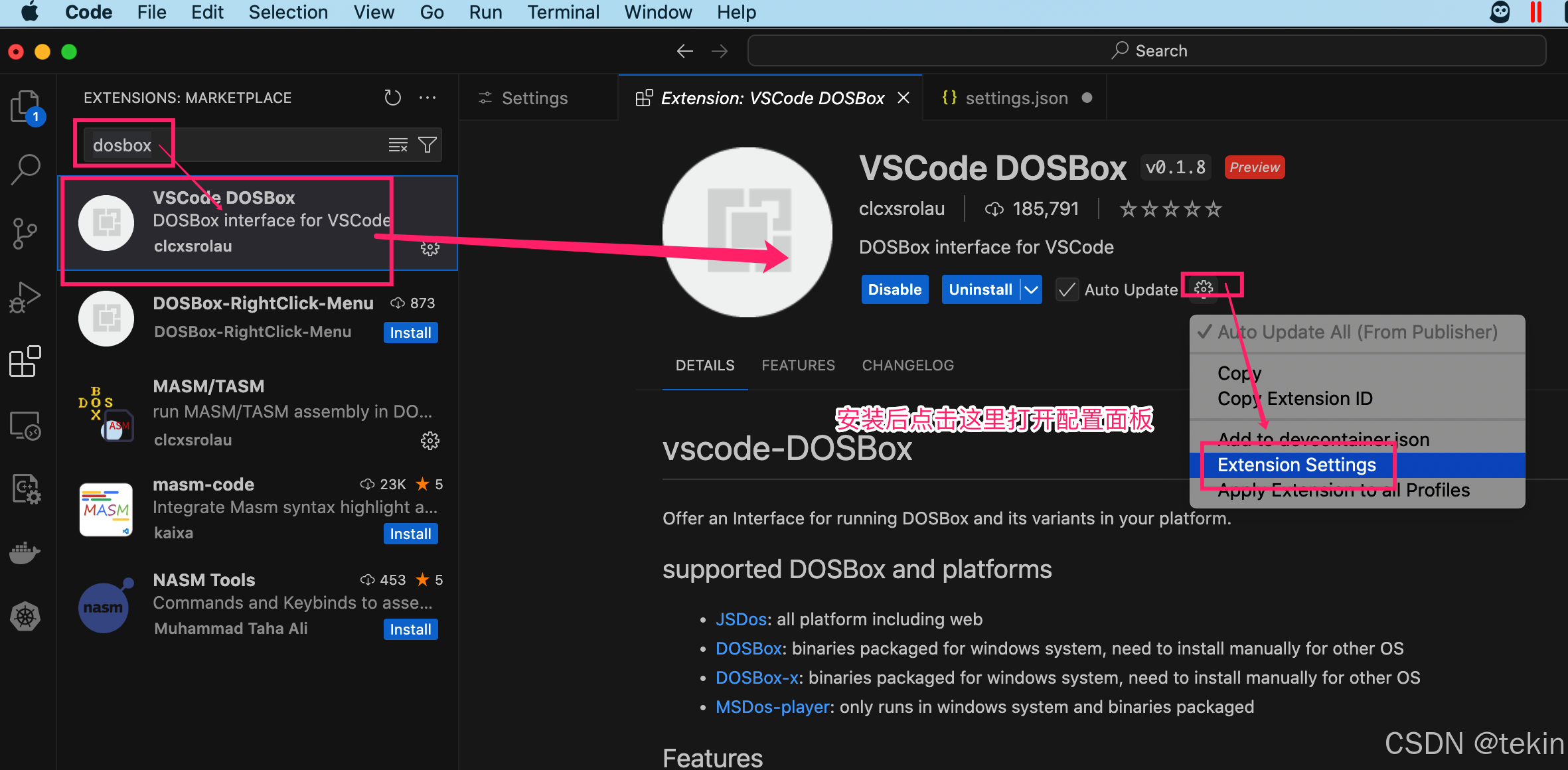Screen dimensions: 1568x770
Task: Close the VSCode DOSBox extension tab
Action: [903, 98]
